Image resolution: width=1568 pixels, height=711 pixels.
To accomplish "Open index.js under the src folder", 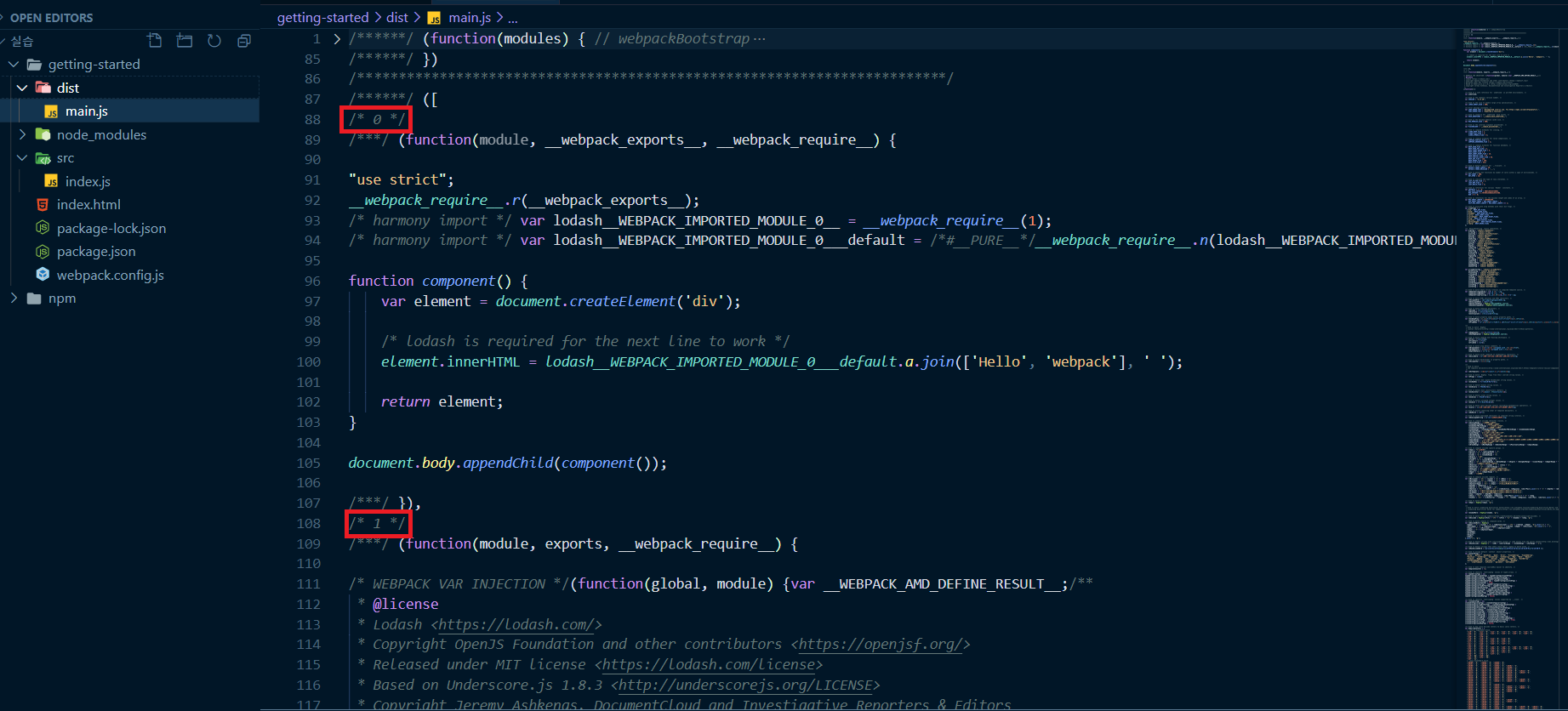I will (x=88, y=181).
